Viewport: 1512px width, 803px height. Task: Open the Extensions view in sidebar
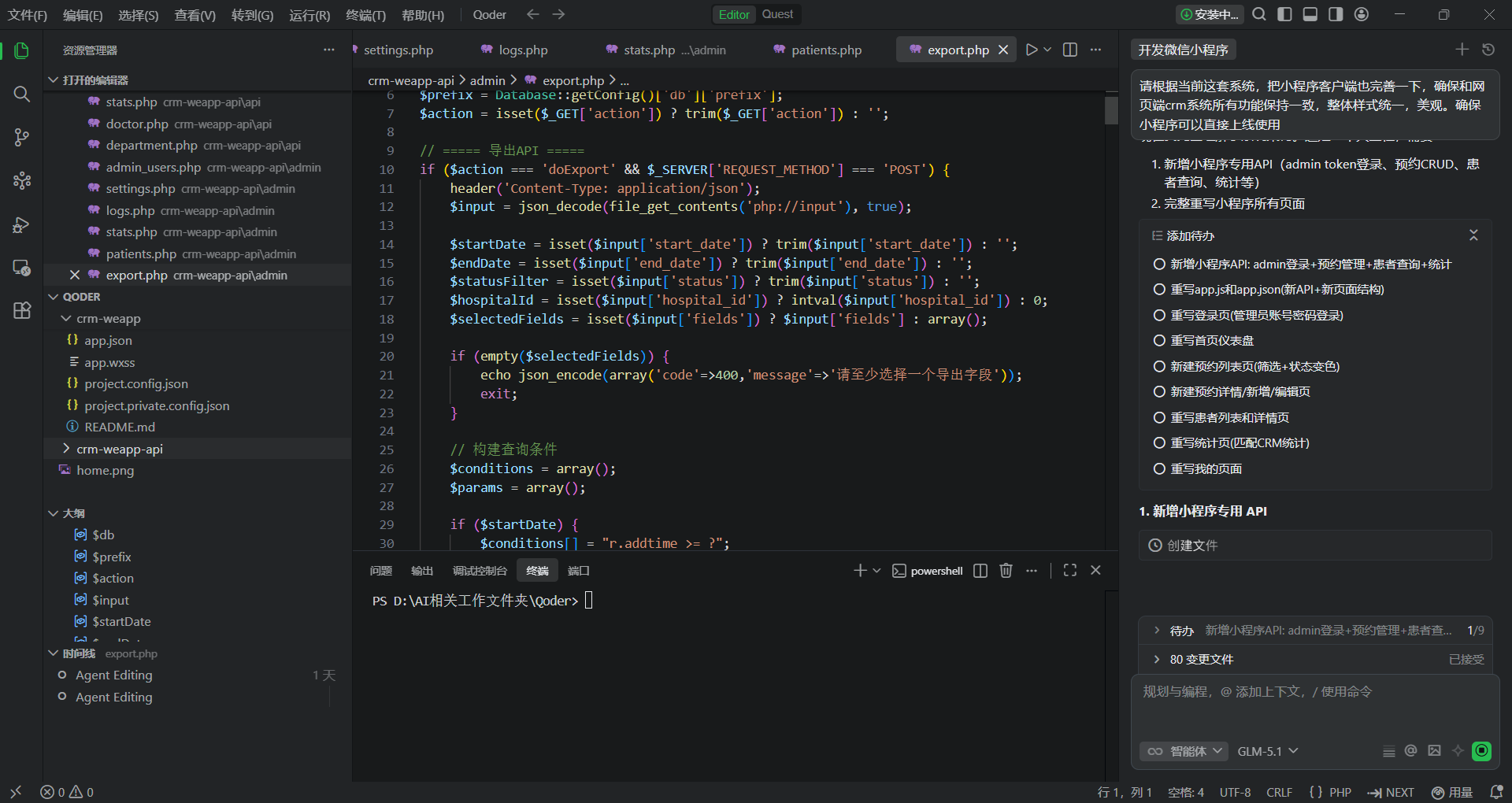click(21, 310)
